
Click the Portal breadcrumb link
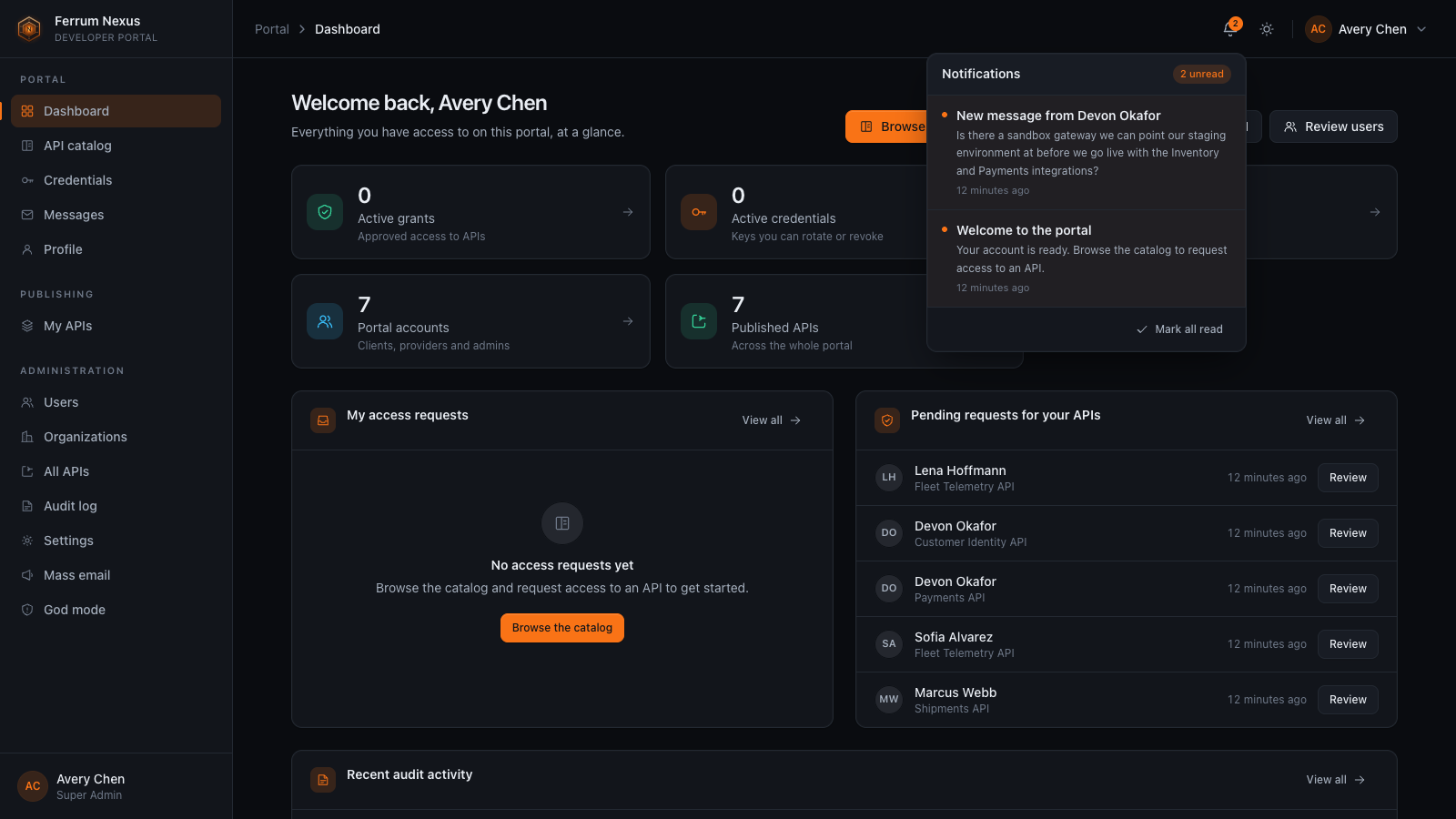tap(271, 29)
